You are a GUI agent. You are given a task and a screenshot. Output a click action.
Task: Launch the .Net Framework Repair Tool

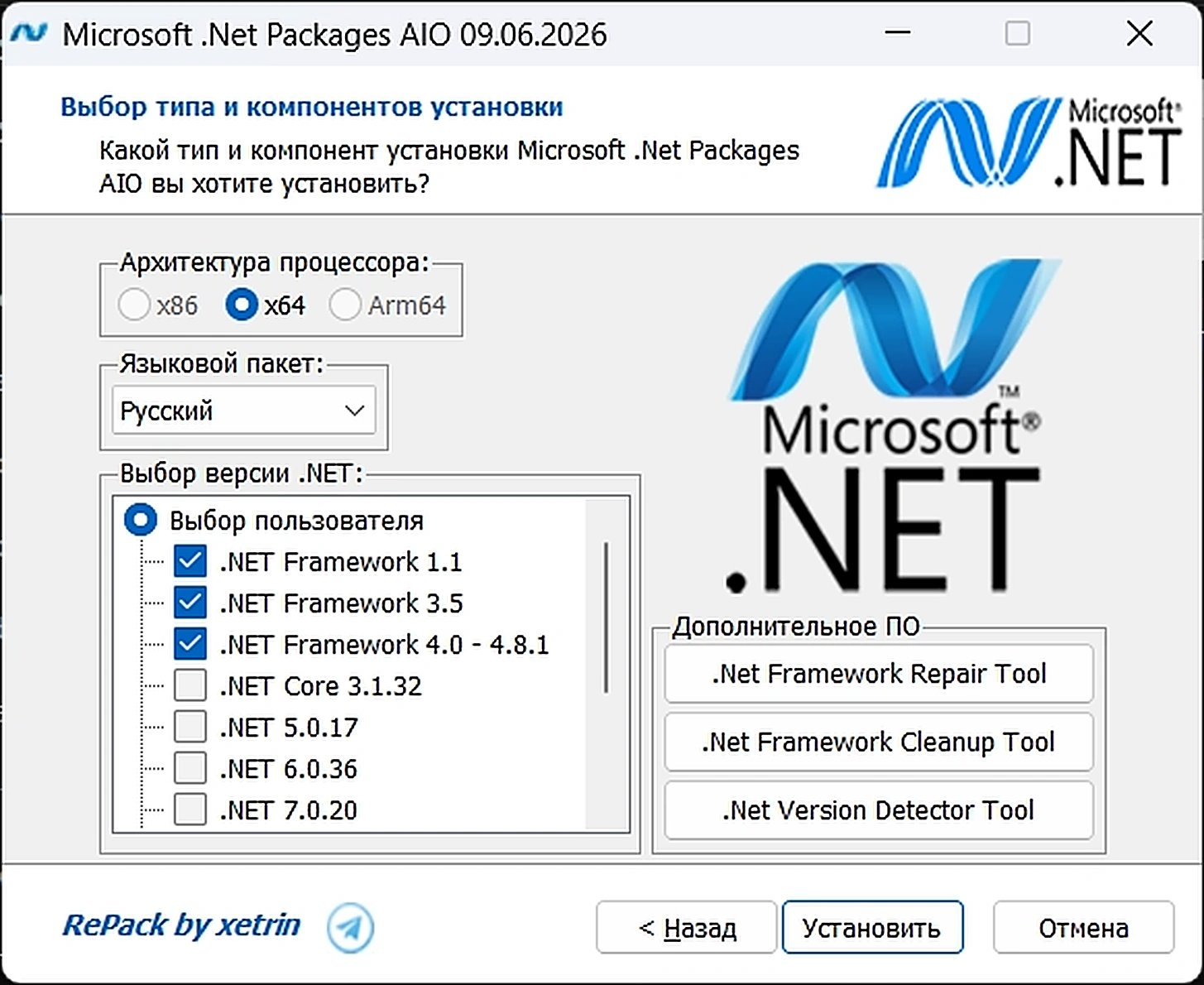pos(879,674)
